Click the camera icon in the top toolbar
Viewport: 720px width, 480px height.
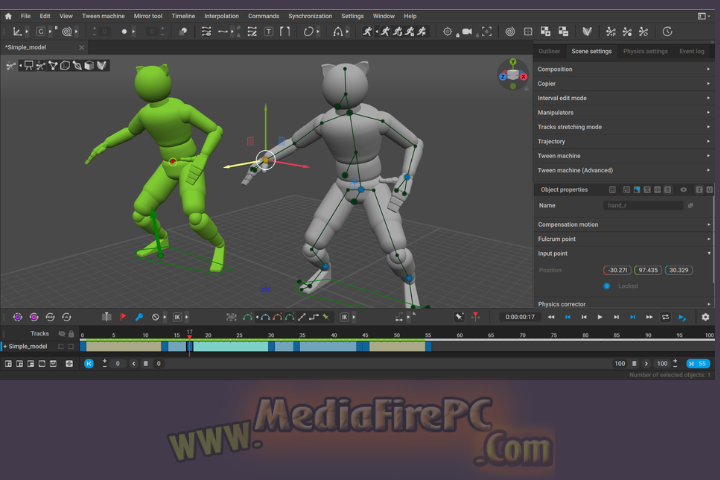467,32
